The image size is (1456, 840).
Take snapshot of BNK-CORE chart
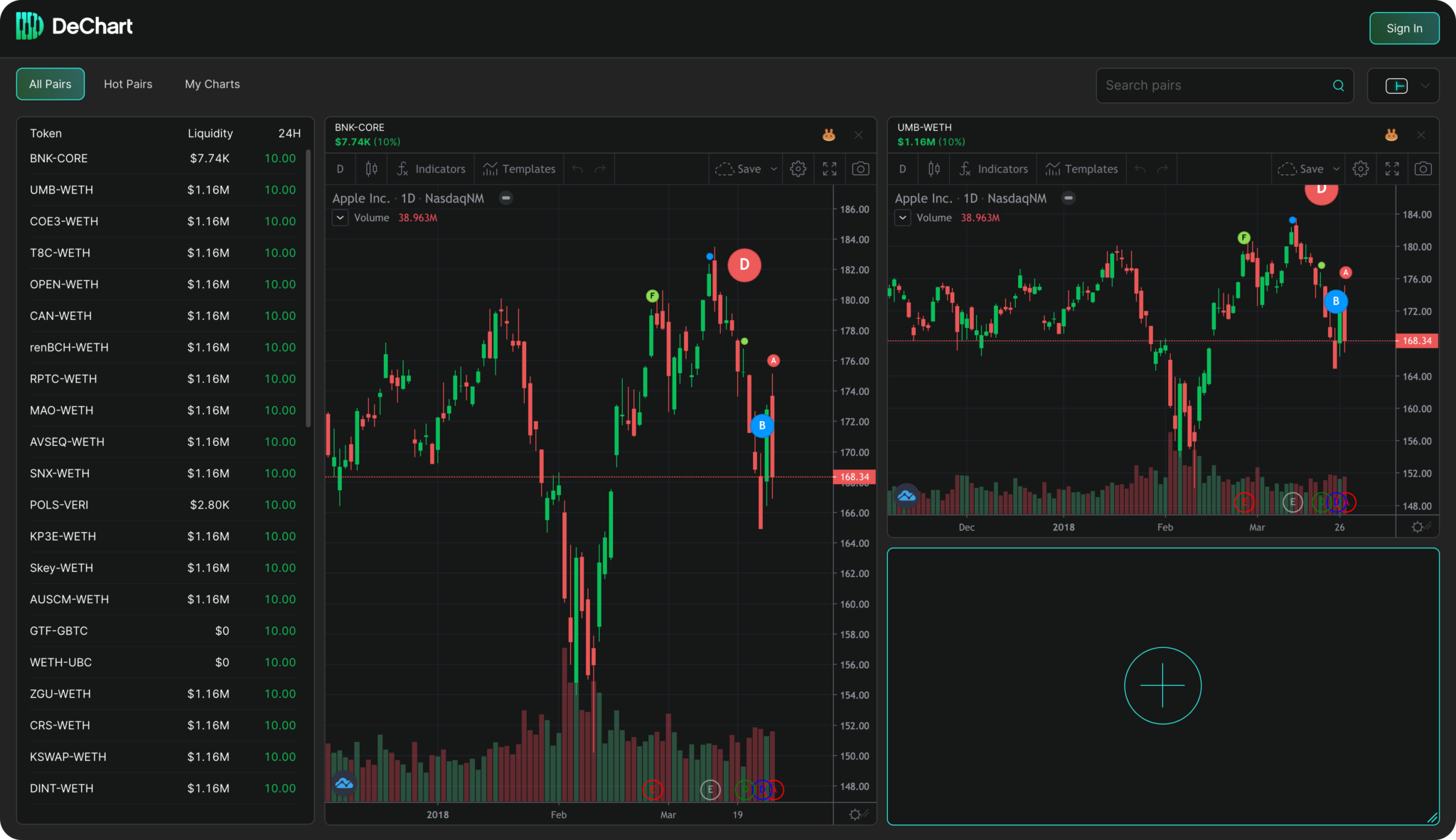point(860,169)
